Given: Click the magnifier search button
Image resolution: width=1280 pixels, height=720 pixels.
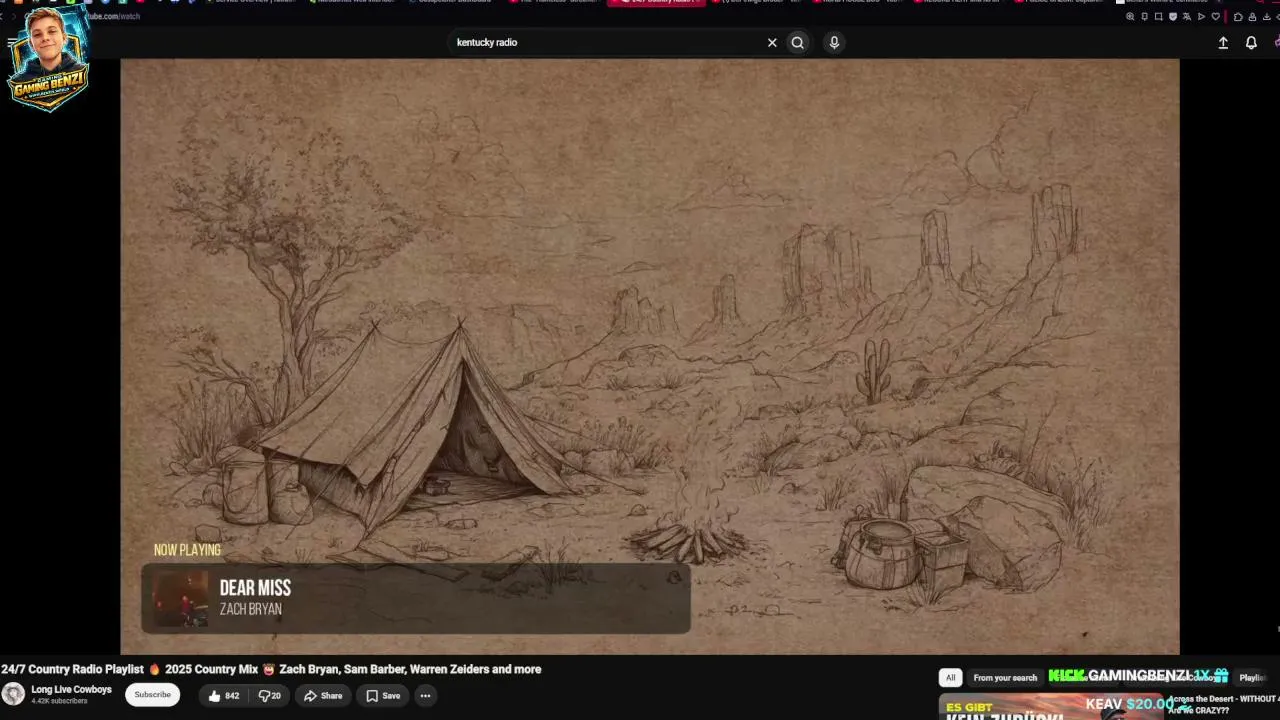Looking at the screenshot, I should click(x=797, y=42).
